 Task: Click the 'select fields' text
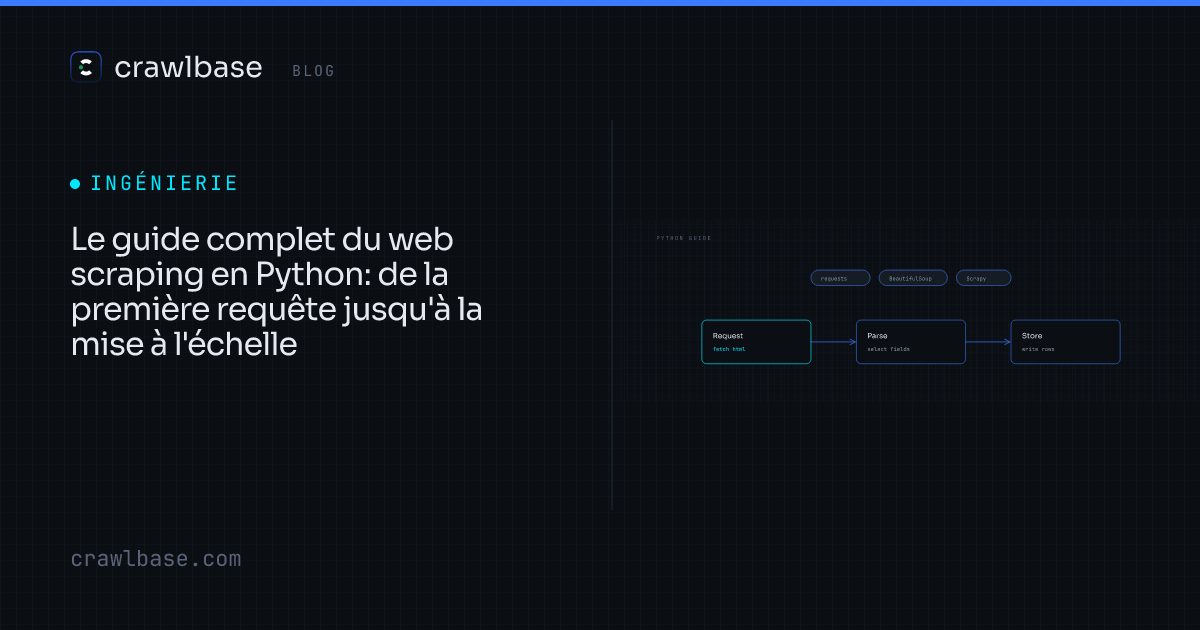tap(888, 350)
